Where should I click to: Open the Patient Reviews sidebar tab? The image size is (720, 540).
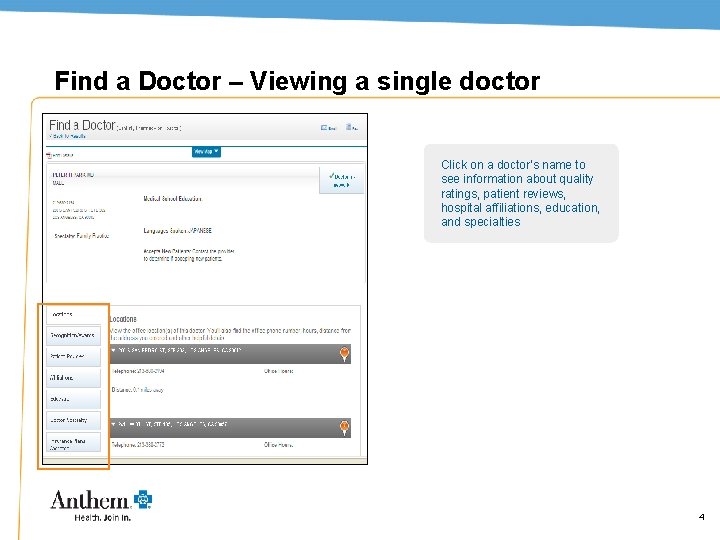click(73, 356)
